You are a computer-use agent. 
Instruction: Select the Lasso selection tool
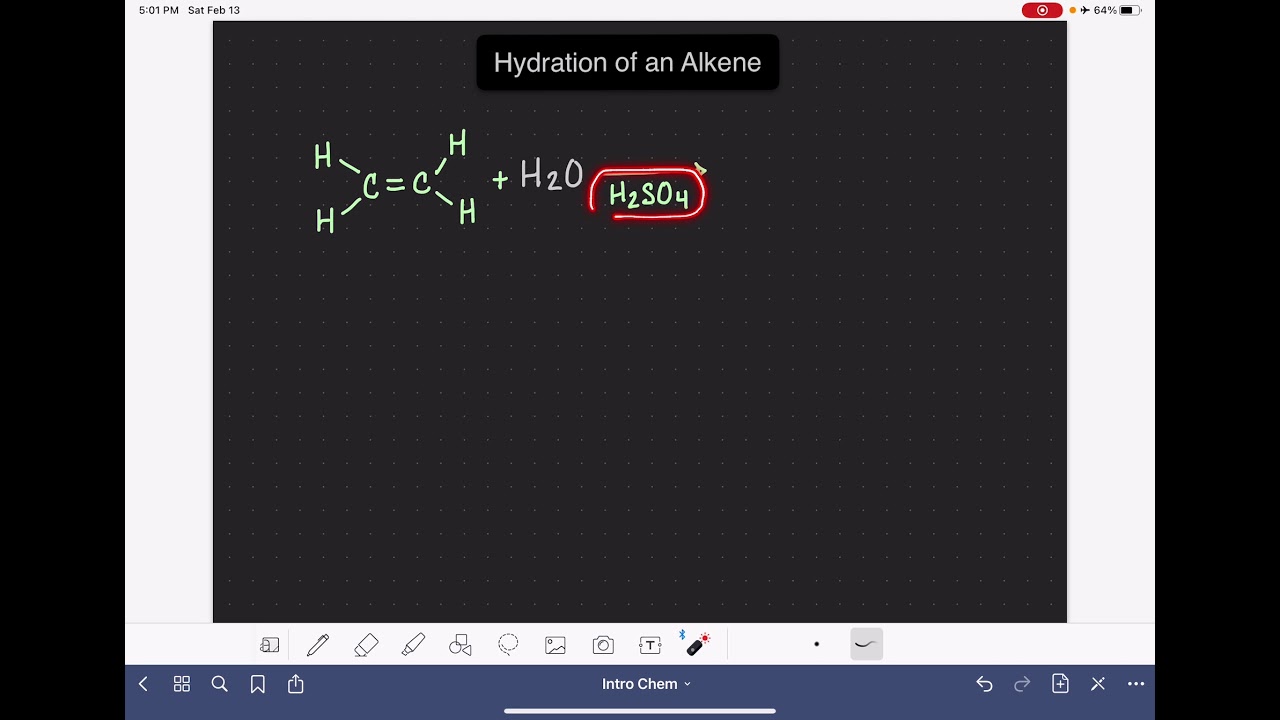click(x=508, y=645)
